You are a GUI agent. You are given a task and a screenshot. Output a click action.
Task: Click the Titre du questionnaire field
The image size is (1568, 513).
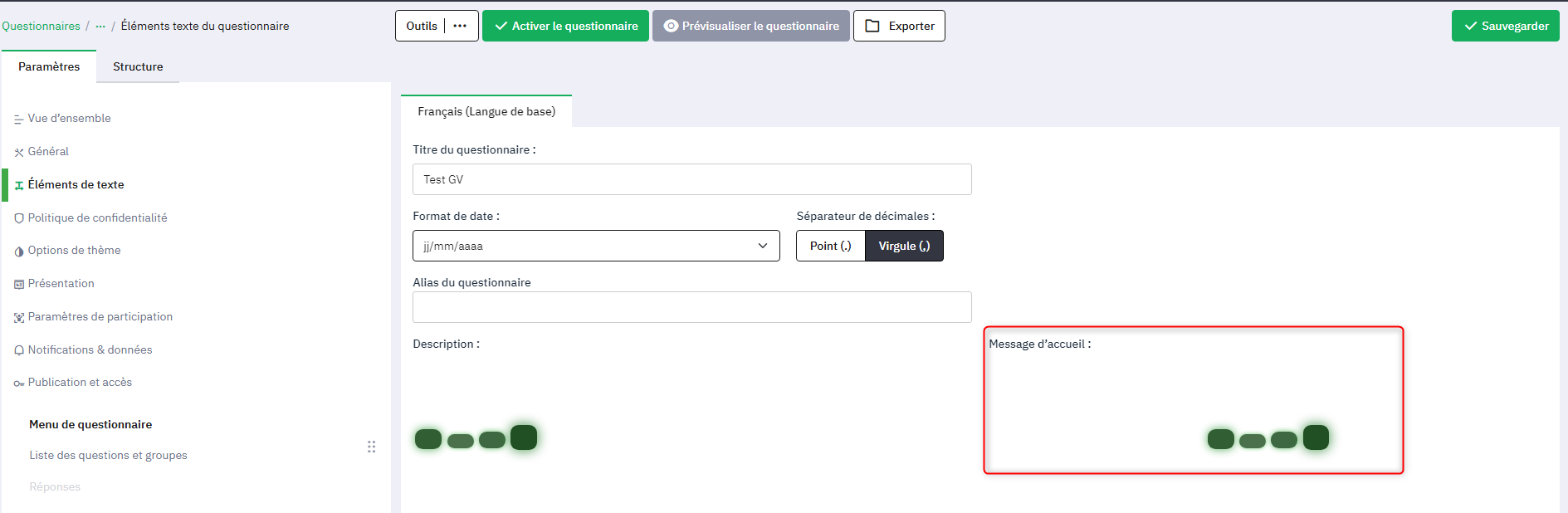click(692, 179)
